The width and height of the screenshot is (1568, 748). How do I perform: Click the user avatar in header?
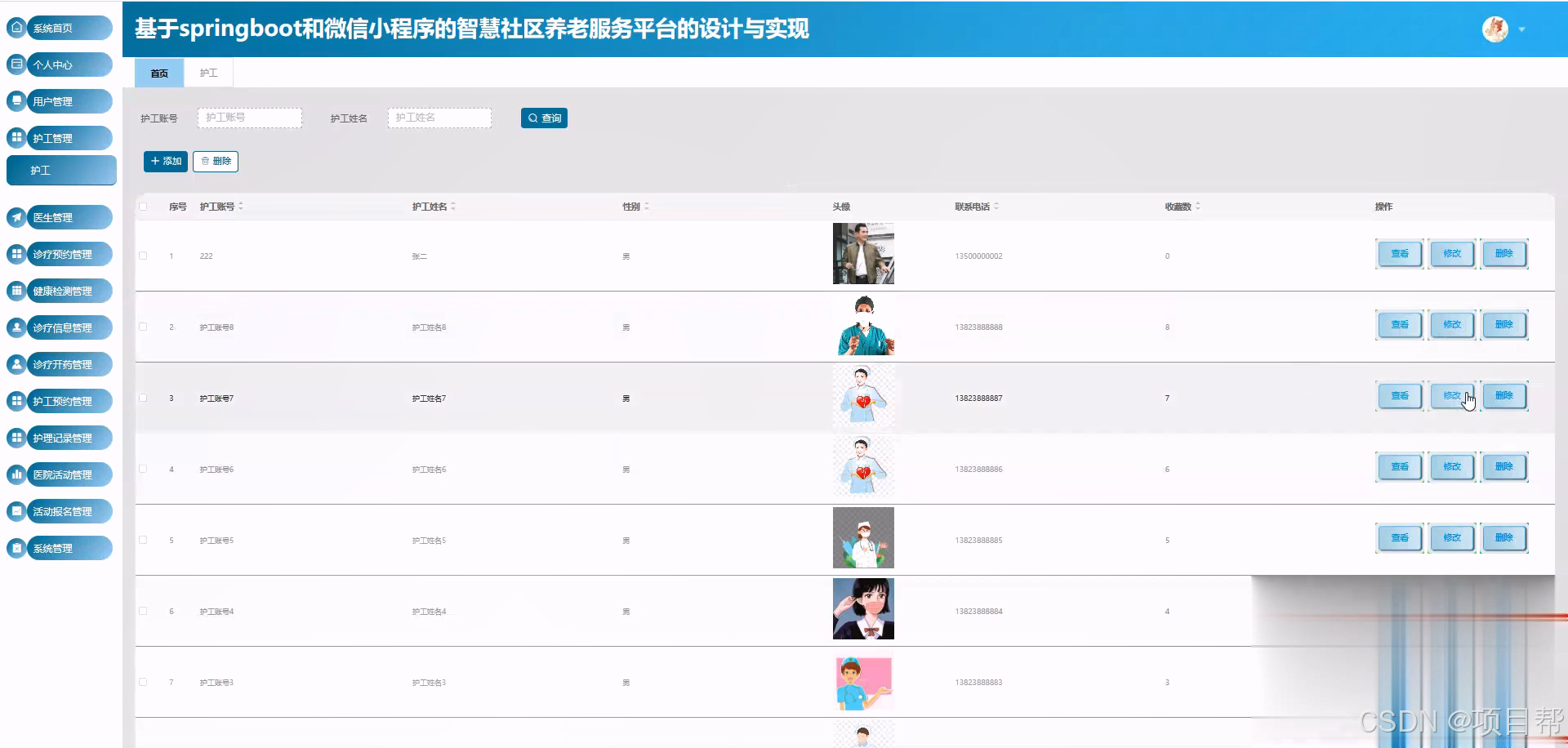1495,29
